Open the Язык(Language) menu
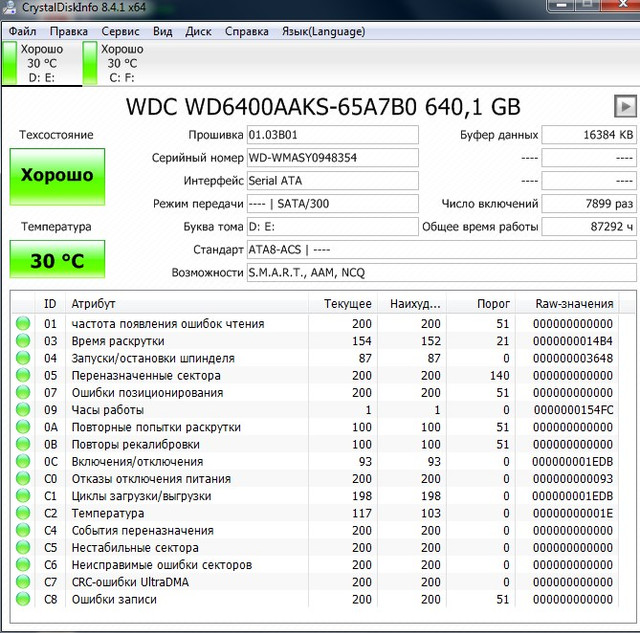Viewport: 640px width, 633px height. [323, 31]
